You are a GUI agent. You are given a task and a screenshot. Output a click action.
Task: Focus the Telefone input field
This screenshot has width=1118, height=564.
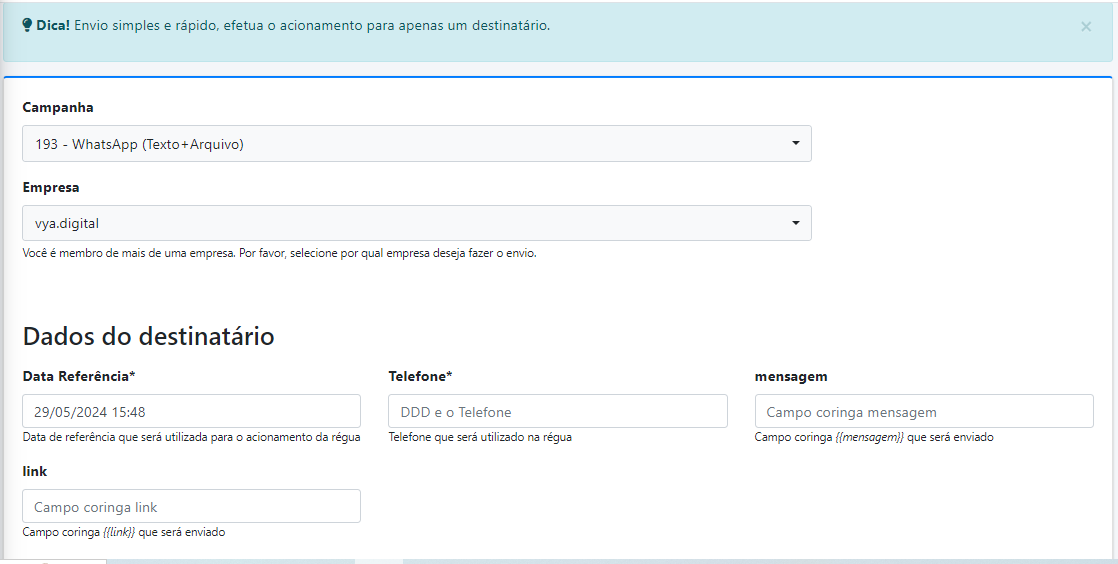pos(557,411)
